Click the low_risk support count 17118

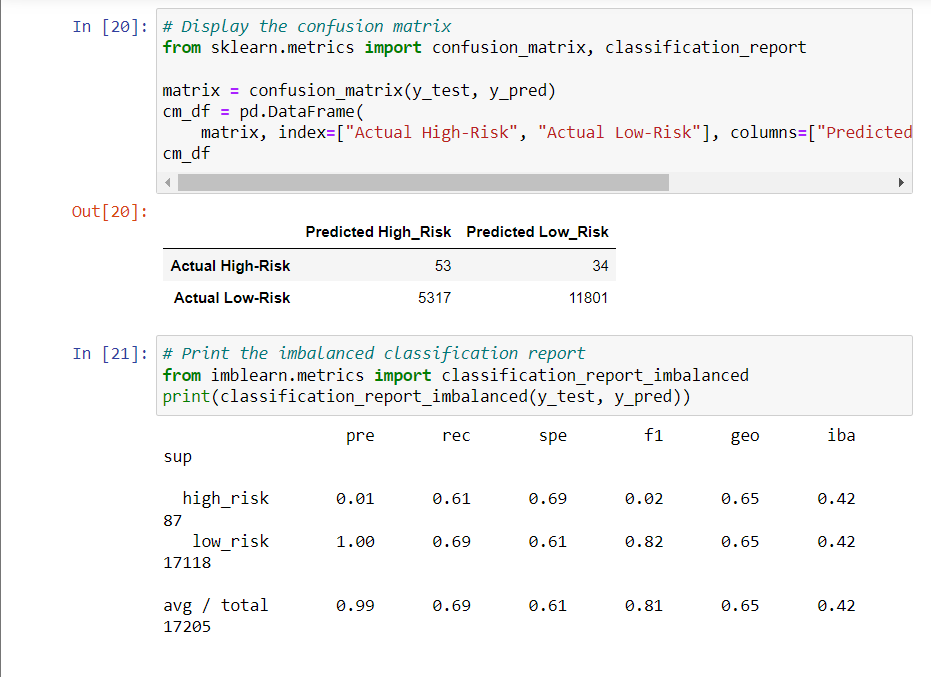pos(187,563)
